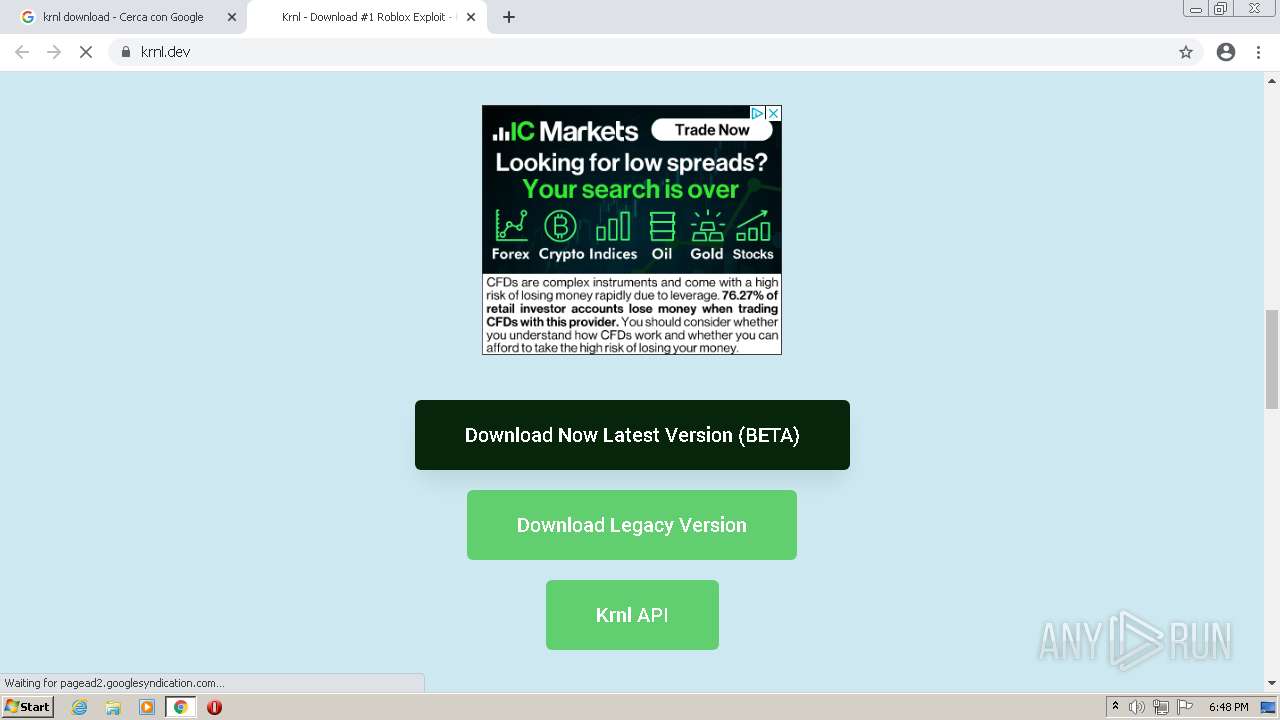
Task: Click the CFD risk disclaimer text in the ad
Action: point(632,315)
